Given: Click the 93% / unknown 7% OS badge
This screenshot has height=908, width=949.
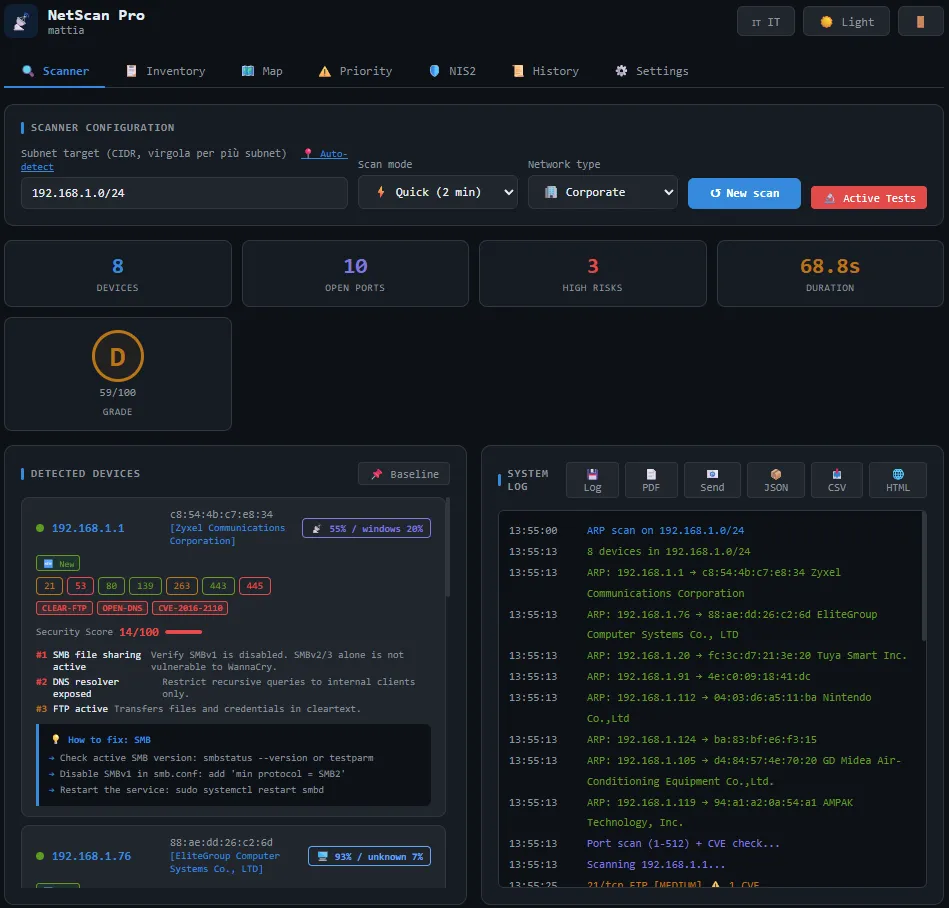Looking at the screenshot, I should (x=369, y=856).
